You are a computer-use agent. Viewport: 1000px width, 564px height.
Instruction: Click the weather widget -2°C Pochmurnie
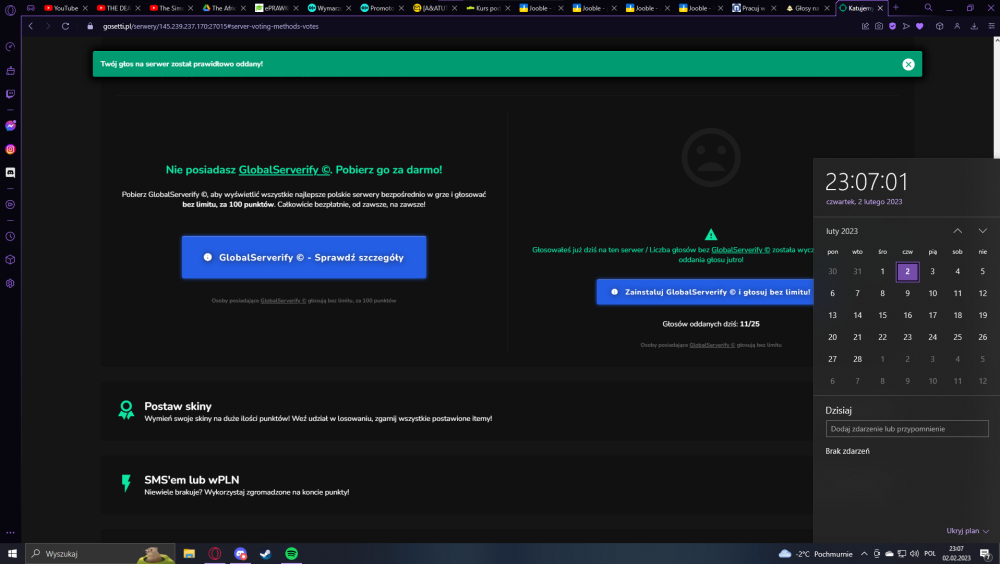tap(816, 554)
